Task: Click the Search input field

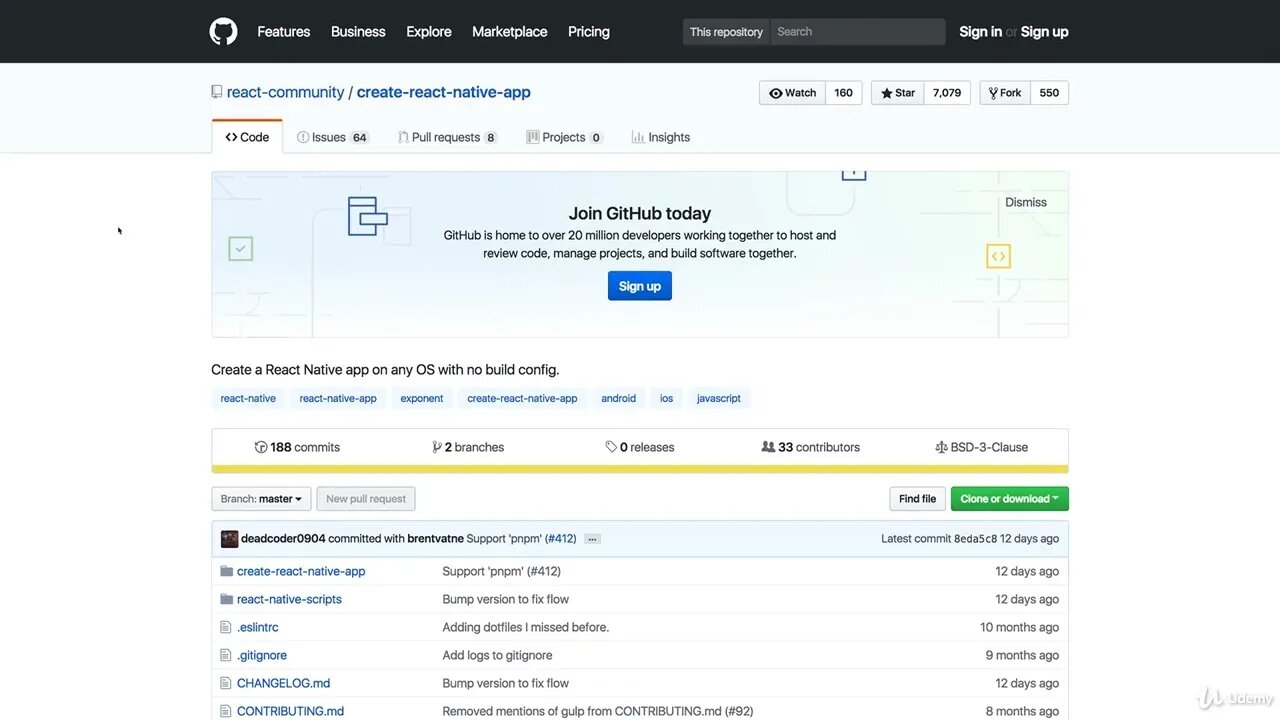Action: click(858, 31)
